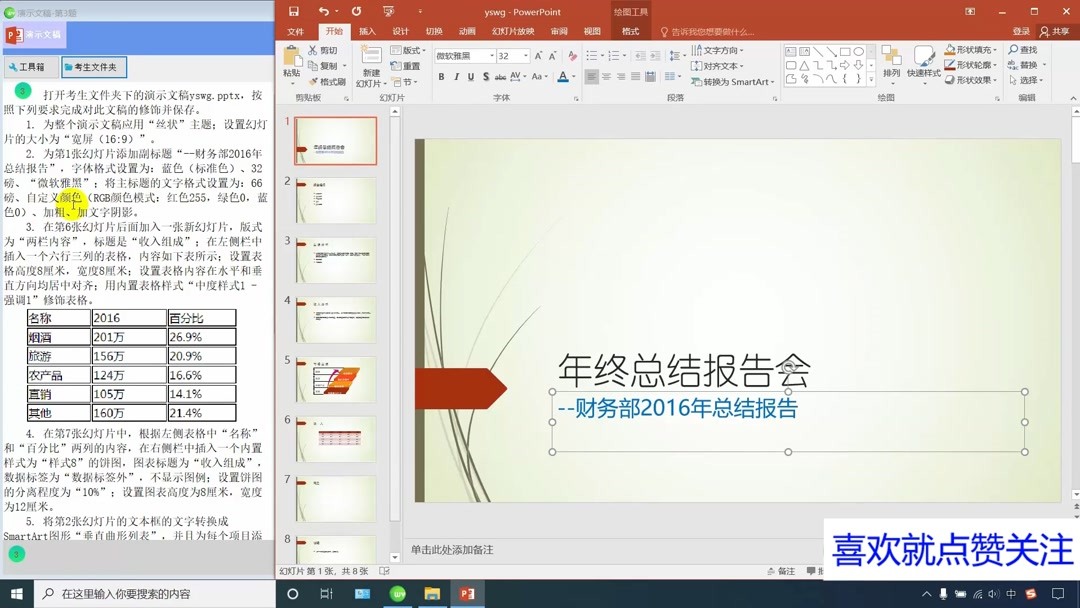Open the font size dropdown
Screen dimensions: 1080x608
(525, 56)
